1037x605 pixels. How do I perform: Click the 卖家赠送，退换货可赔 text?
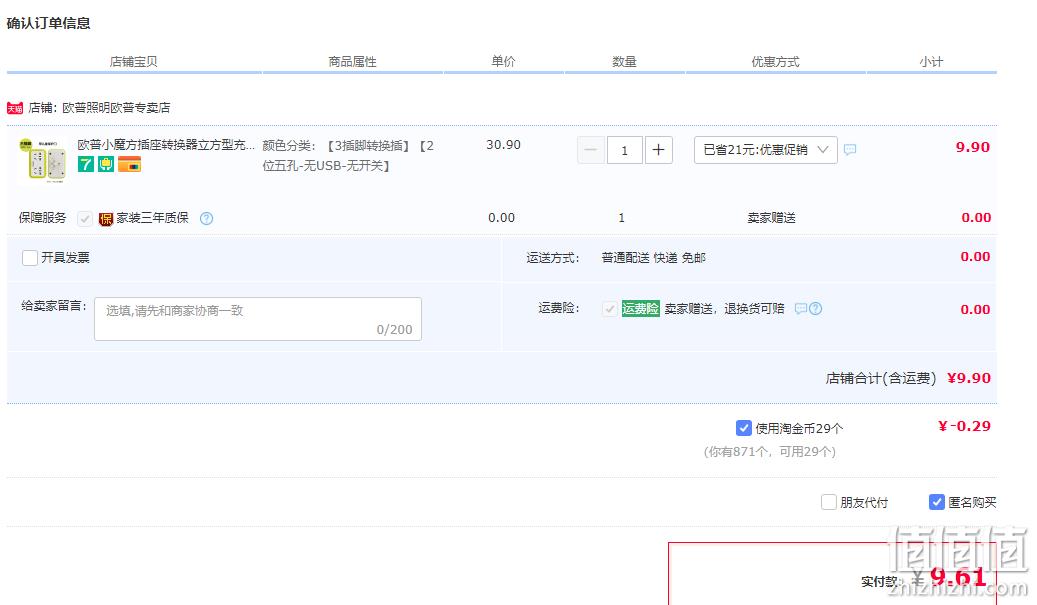pyautogui.click(x=724, y=309)
